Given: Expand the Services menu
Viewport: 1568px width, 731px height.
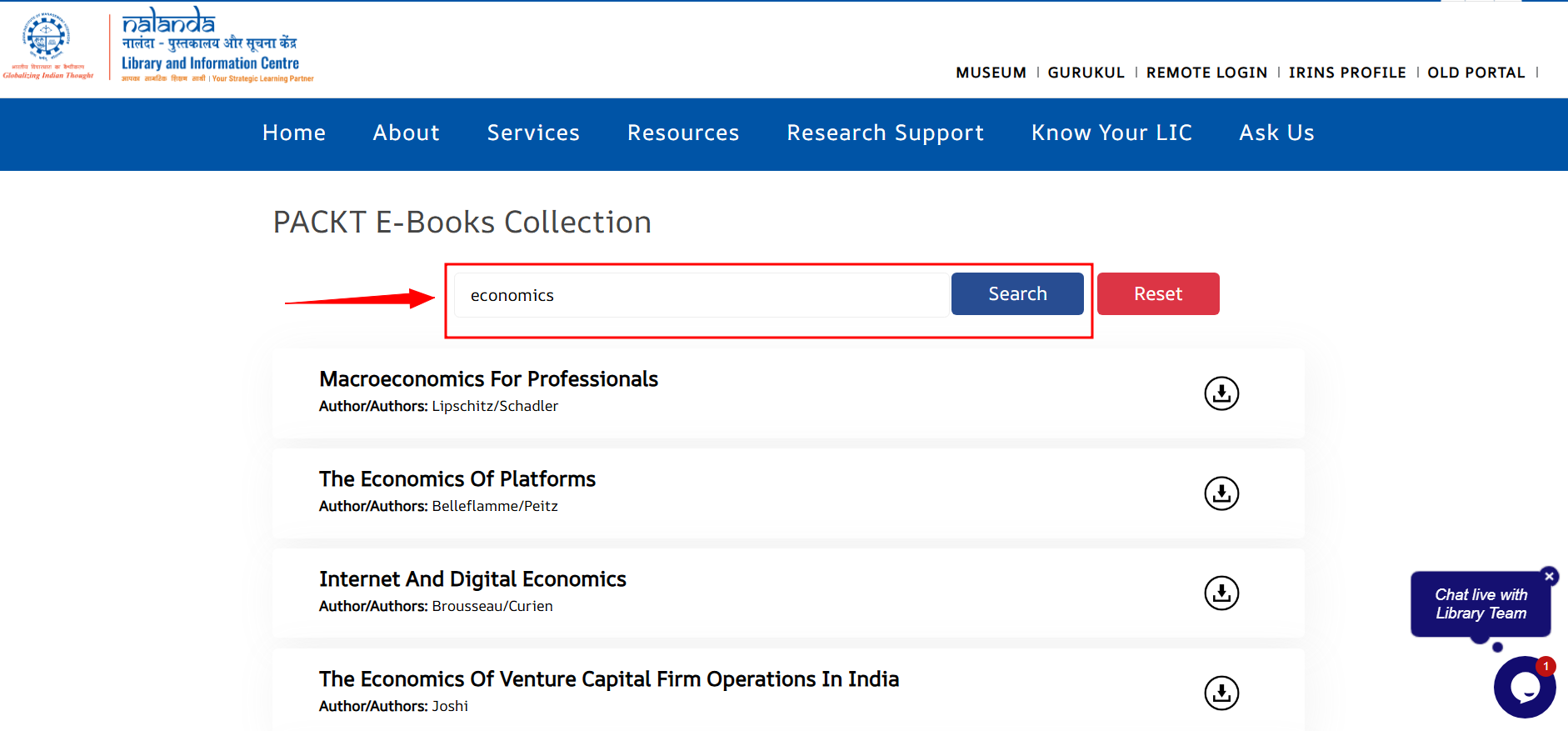Looking at the screenshot, I should coord(533,133).
